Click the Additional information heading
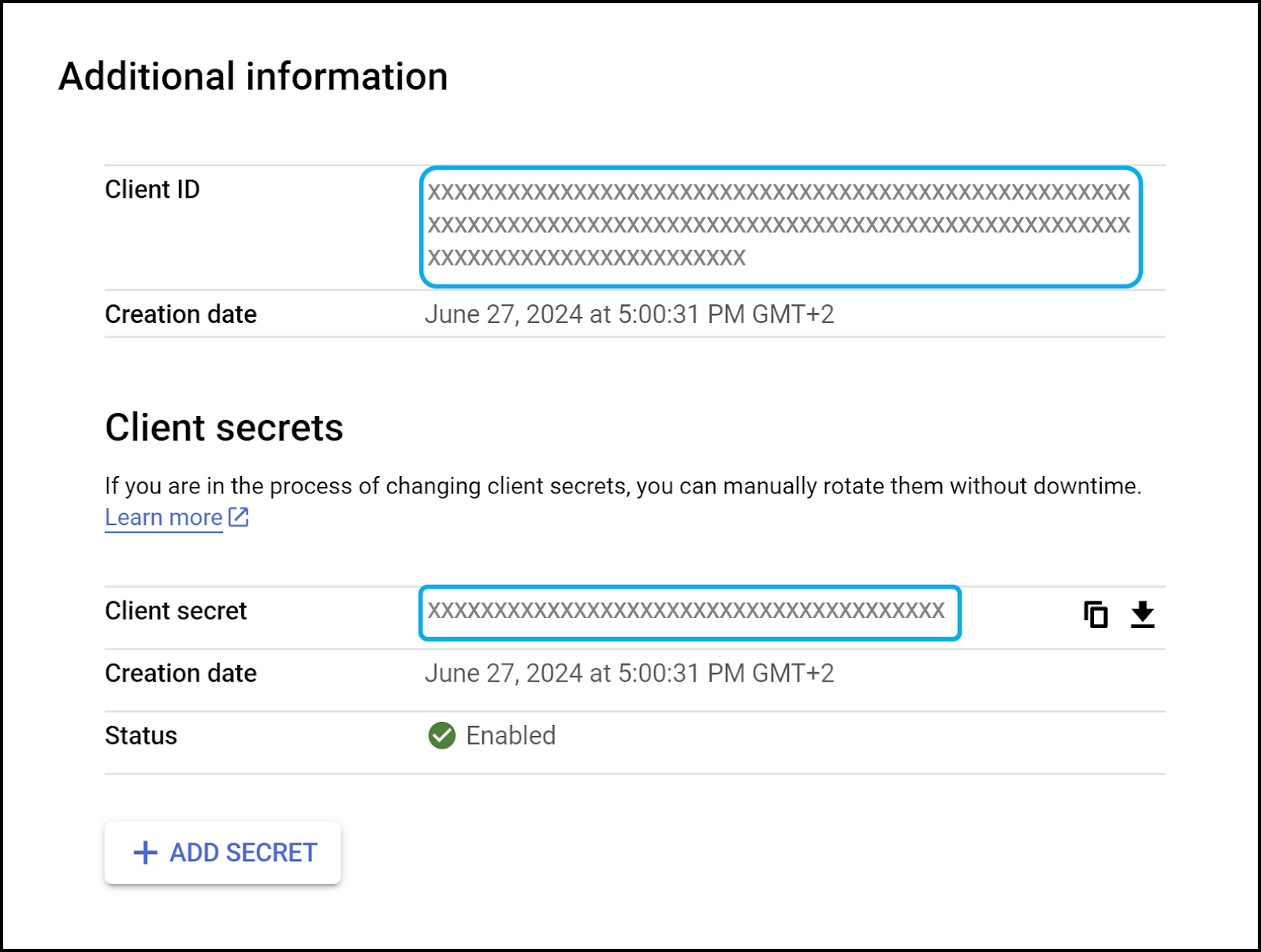Viewport: 1261px width, 952px height. [x=252, y=76]
